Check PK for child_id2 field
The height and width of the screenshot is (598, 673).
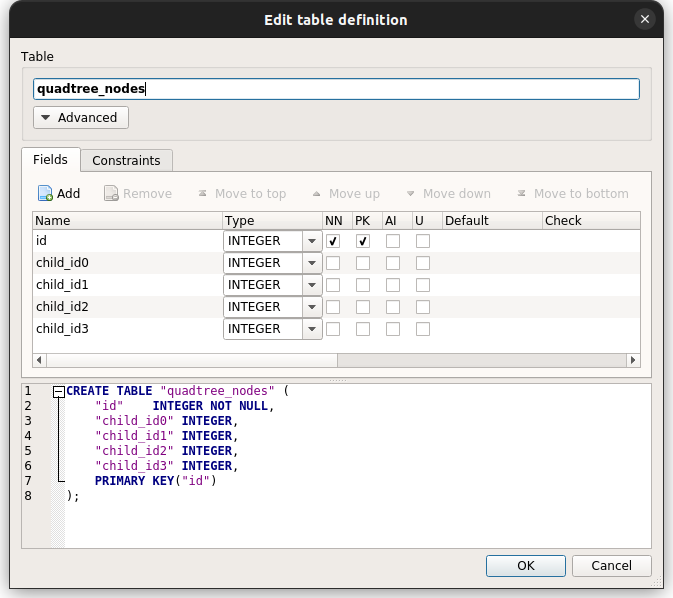coord(363,307)
